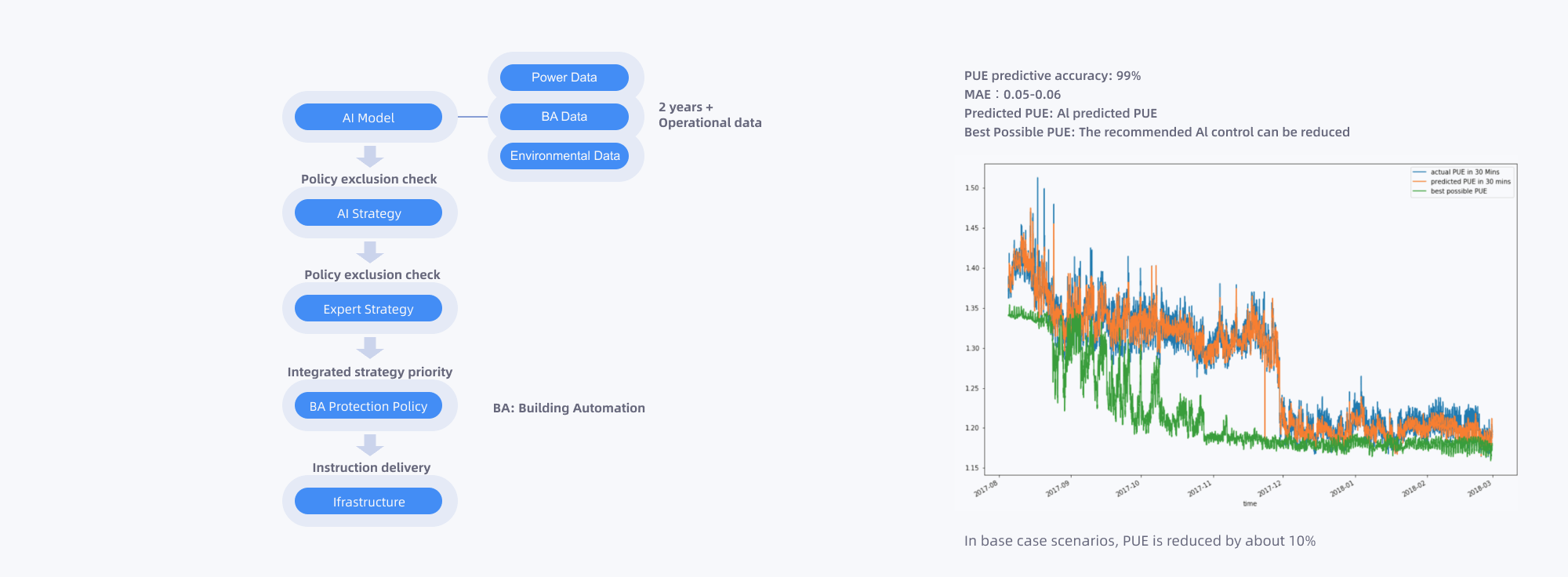Click the green best possible PUE legend line

pos(1419,191)
